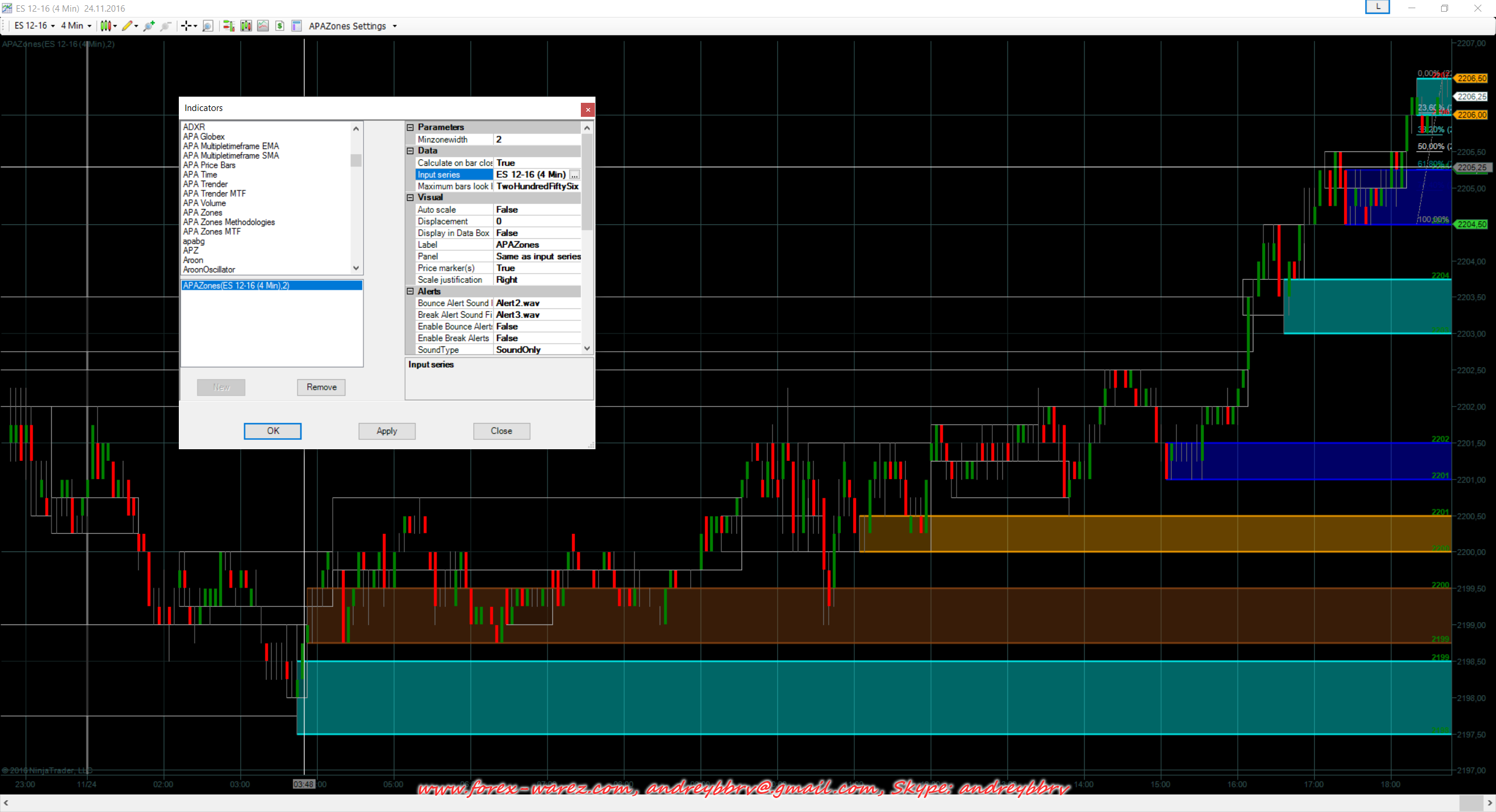1496x812 pixels.
Task: Open the strategies dollar-sign icon
Action: (x=280, y=26)
